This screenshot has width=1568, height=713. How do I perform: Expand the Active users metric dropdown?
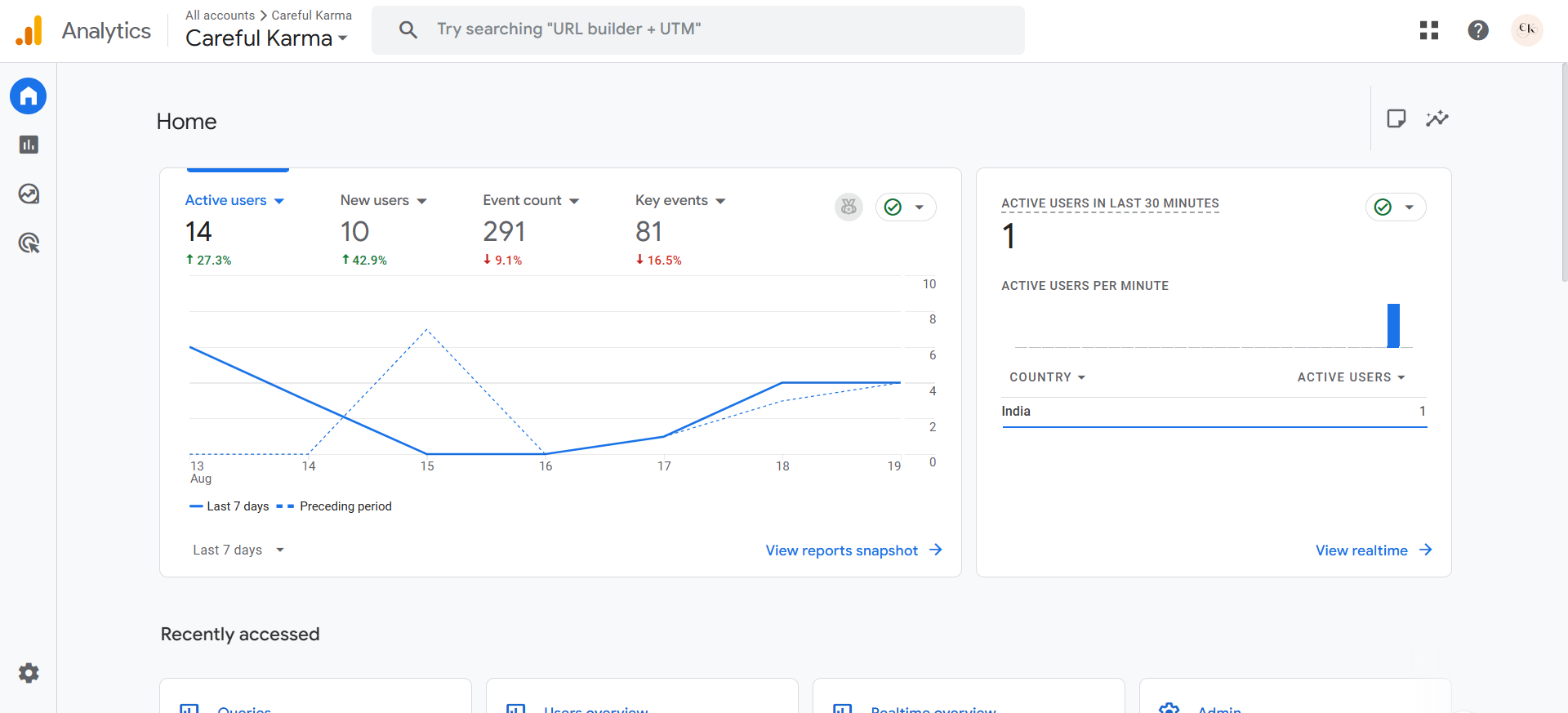278,201
